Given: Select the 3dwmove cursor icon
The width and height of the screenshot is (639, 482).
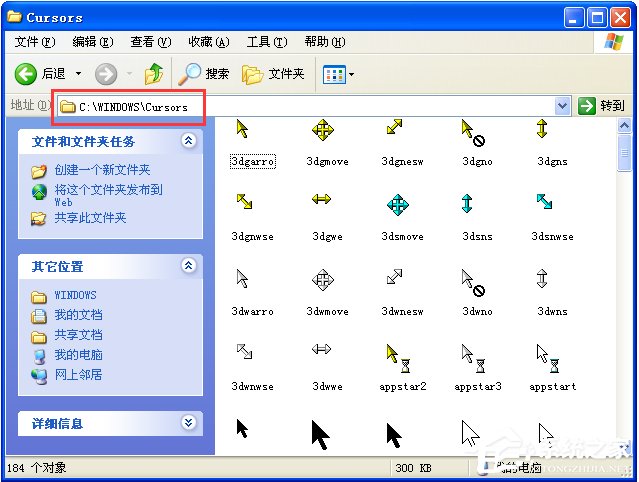Looking at the screenshot, I should (x=323, y=280).
